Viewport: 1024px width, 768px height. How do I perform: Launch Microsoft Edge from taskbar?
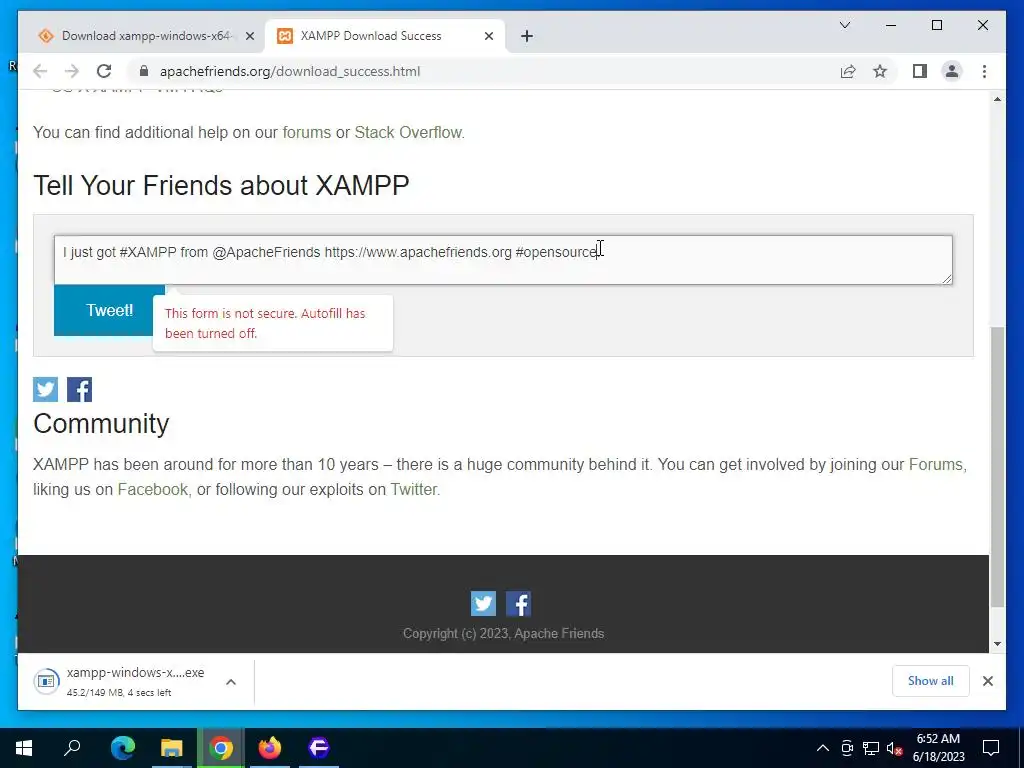123,748
